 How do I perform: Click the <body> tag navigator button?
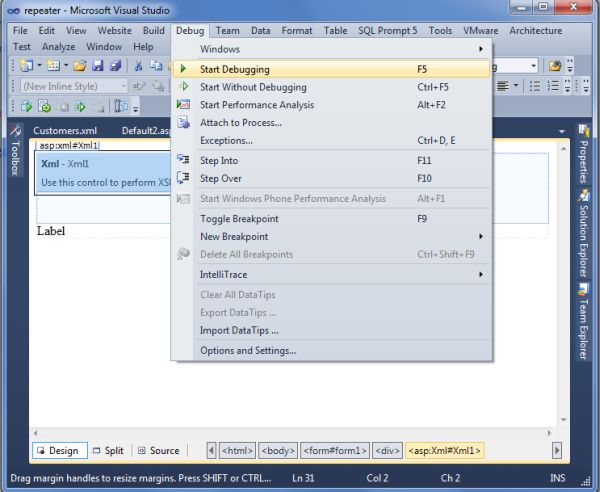pyautogui.click(x=278, y=451)
